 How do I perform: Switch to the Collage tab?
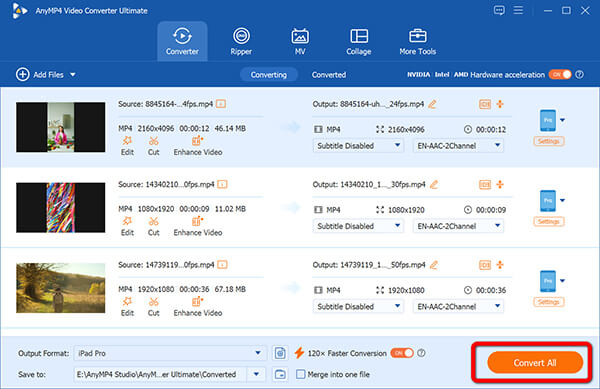click(x=359, y=41)
